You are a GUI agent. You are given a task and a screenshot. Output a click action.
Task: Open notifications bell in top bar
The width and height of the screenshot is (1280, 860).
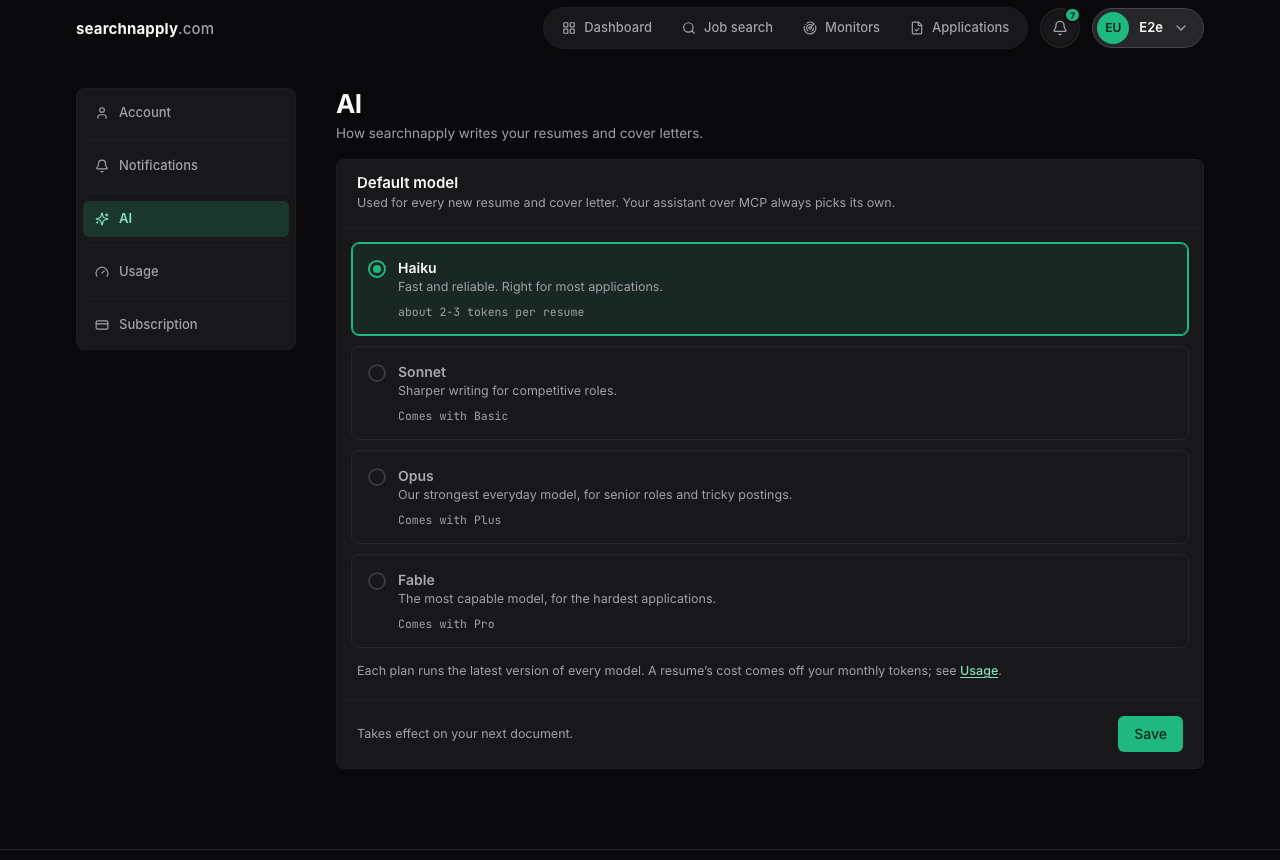click(x=1060, y=28)
